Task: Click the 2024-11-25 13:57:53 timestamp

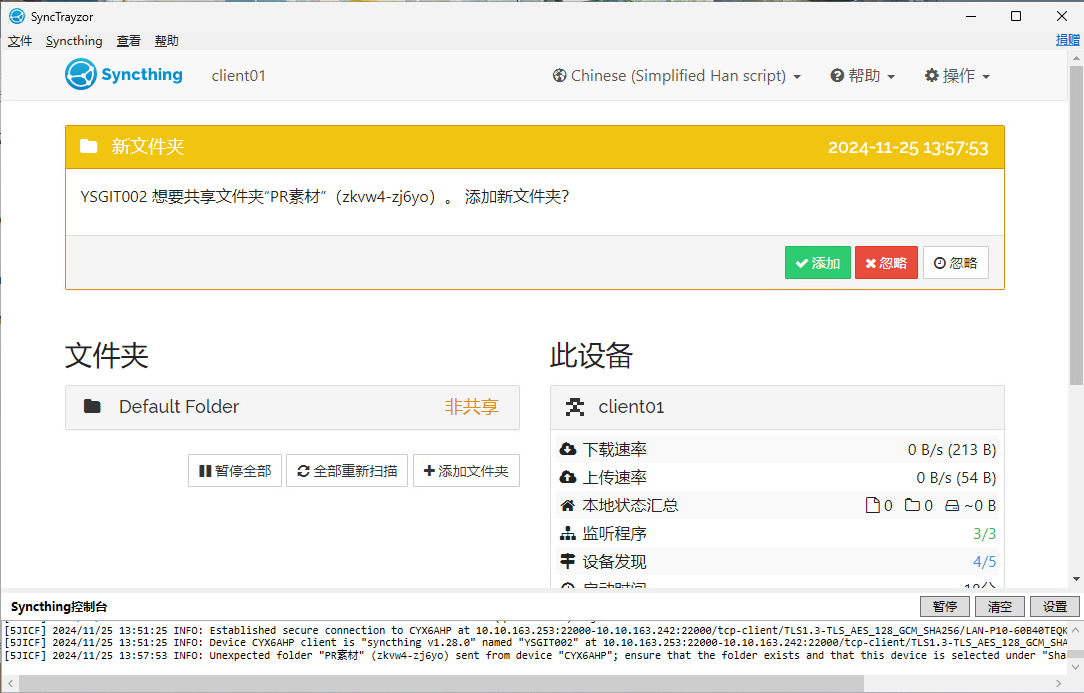Action: click(908, 148)
